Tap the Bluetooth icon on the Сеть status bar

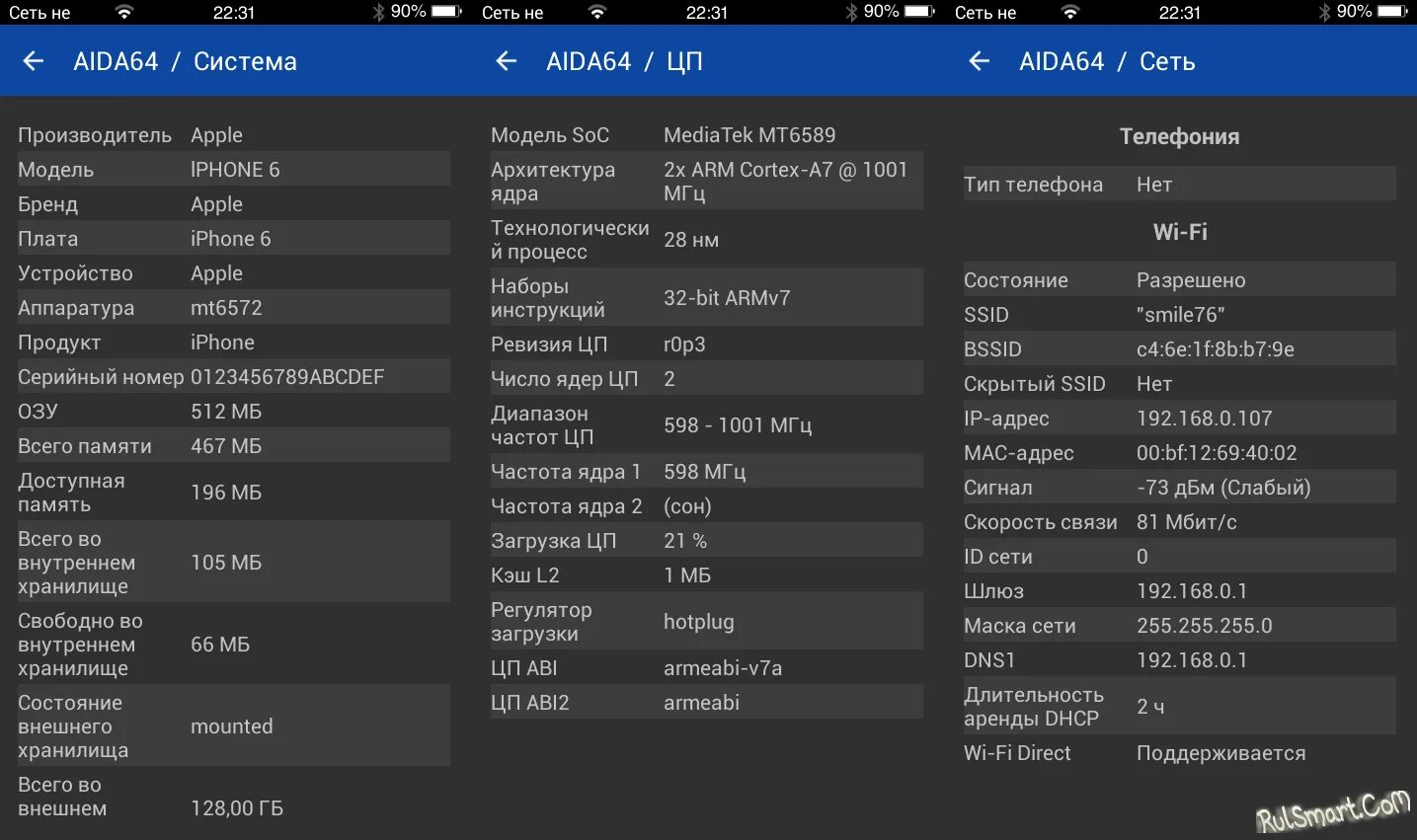tap(1324, 12)
